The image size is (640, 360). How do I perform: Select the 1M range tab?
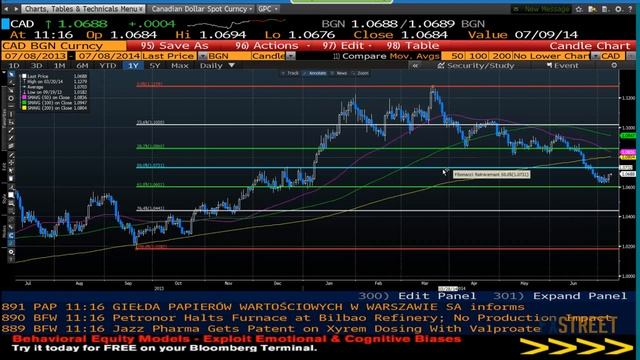point(60,65)
